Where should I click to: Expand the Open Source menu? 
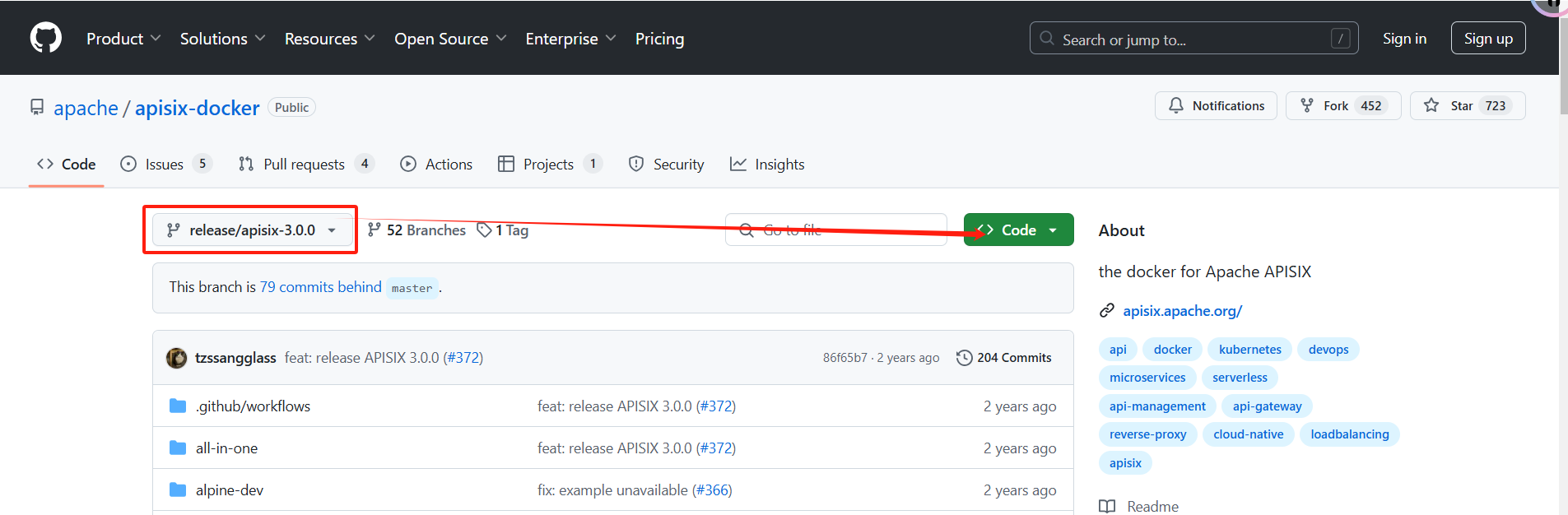(x=450, y=39)
